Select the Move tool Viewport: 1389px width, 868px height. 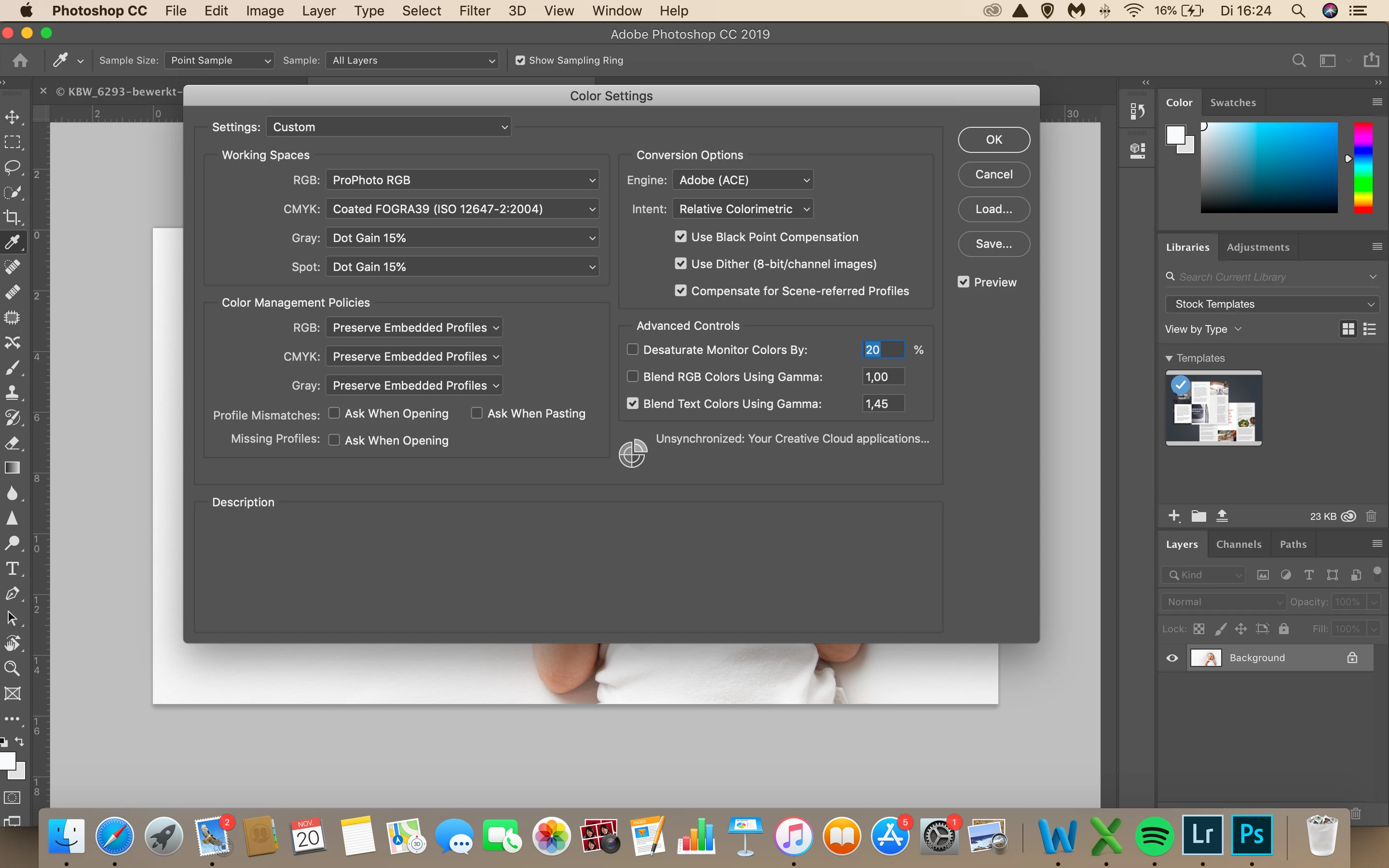pyautogui.click(x=12, y=117)
